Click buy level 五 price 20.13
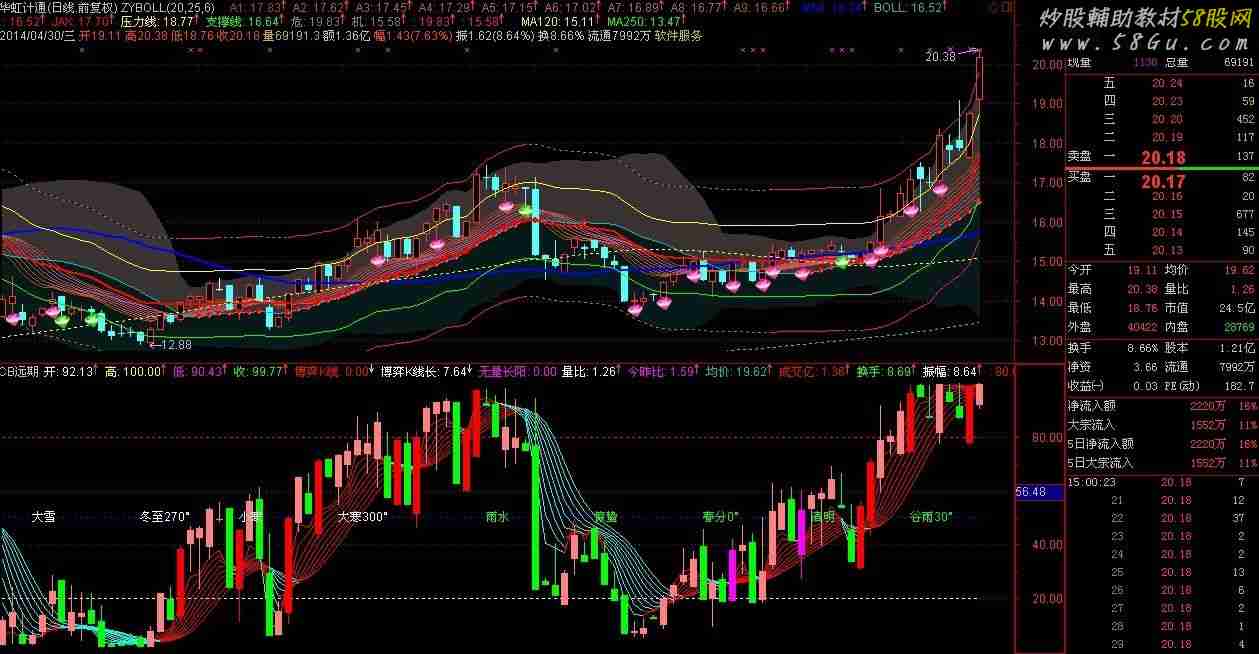 pyautogui.click(x=1167, y=250)
